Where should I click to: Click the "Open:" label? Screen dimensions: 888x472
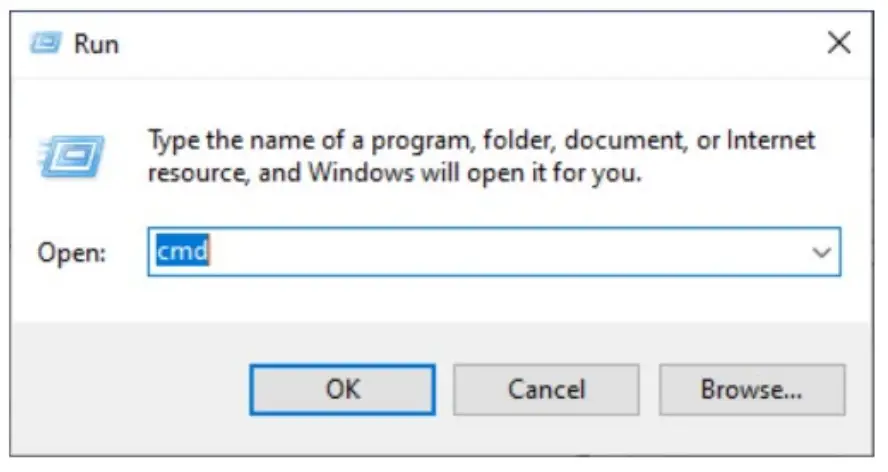coord(71,253)
